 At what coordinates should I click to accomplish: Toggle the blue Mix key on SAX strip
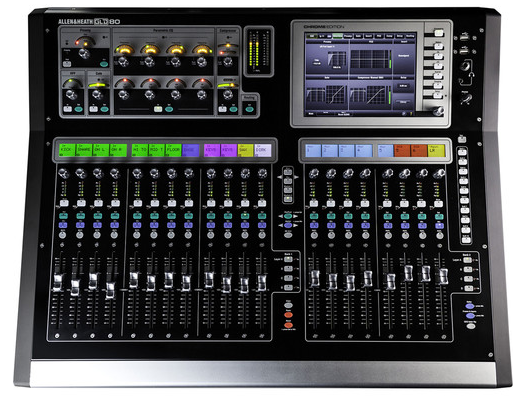pos(245,225)
